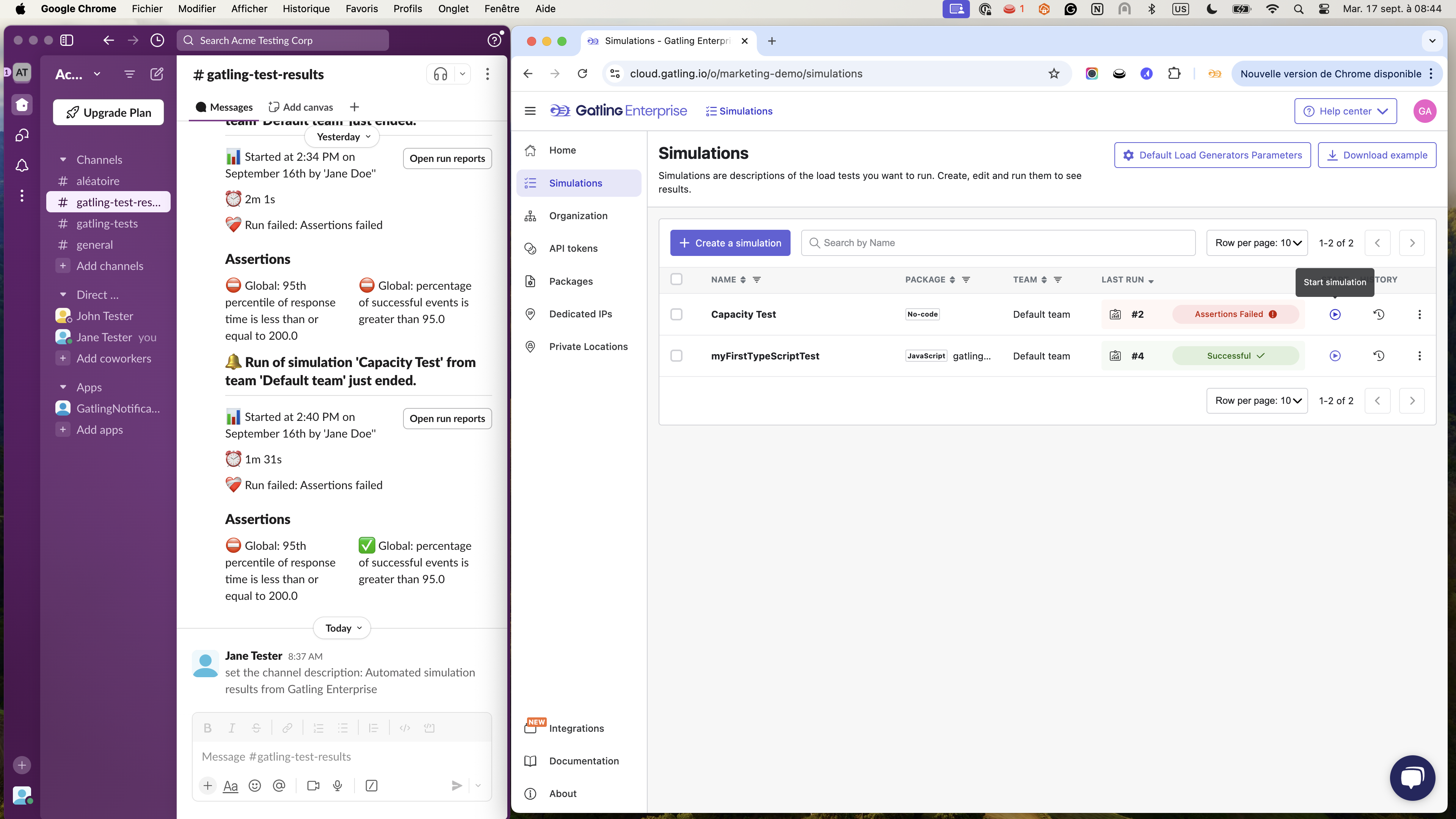1456x819 pixels.
Task: Collapse the Direct messages section
Action: 63,295
